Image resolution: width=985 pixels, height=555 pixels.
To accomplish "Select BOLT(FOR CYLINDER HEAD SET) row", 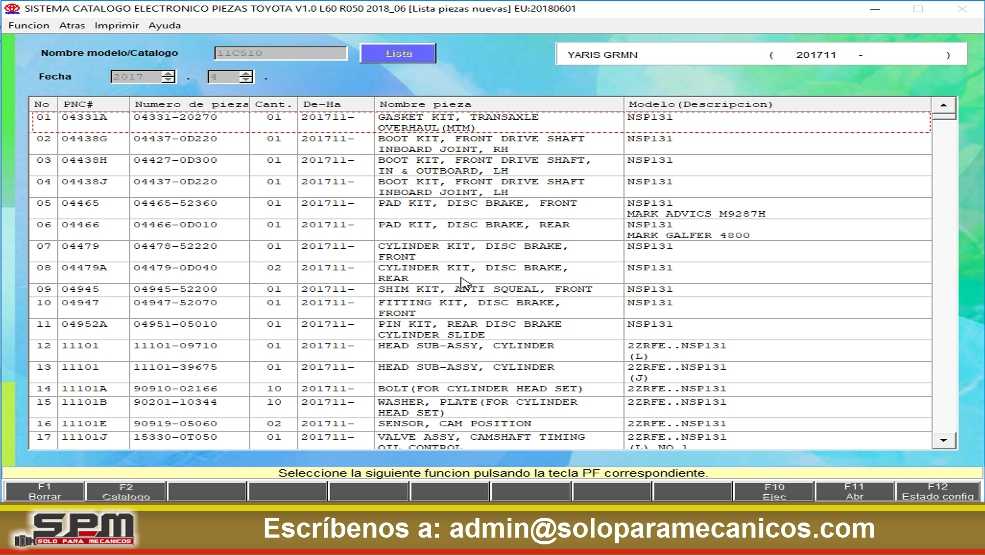I will 481,389.
